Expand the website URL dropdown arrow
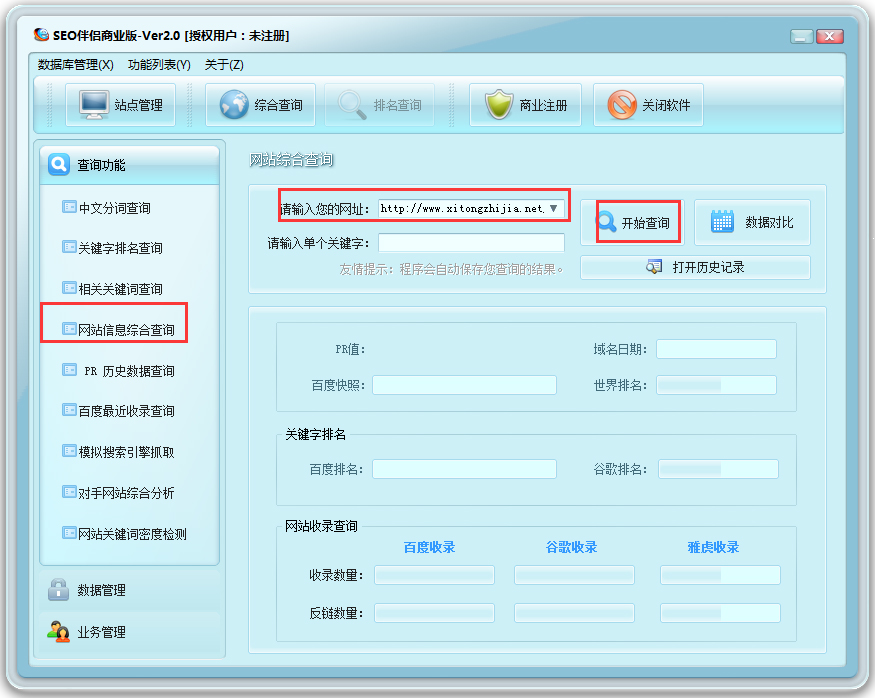Screen dimensions: 875x698 click(x=554, y=209)
